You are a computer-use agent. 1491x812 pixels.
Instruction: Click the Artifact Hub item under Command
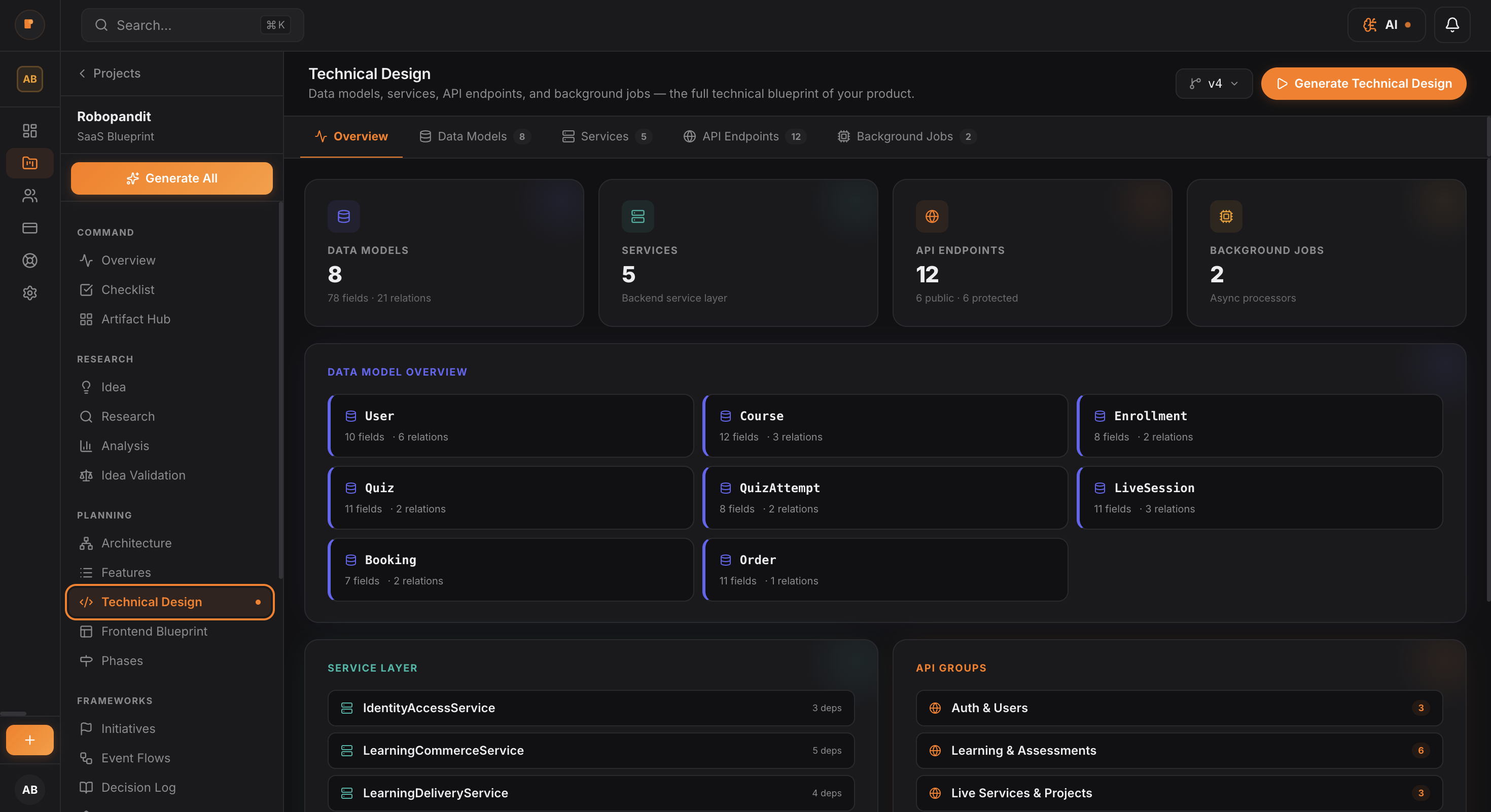click(135, 319)
